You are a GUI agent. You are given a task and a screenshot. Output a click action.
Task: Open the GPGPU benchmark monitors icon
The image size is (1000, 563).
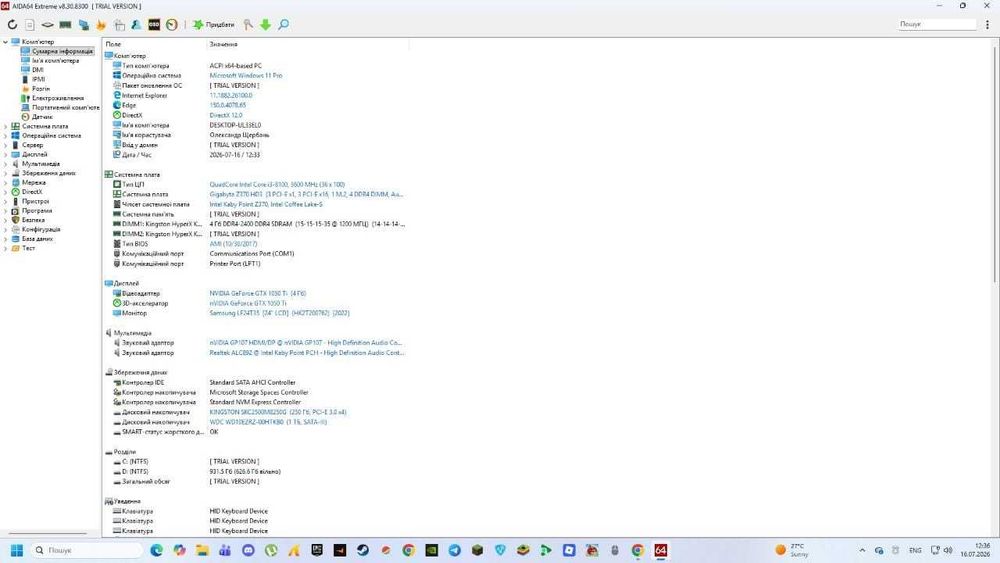tap(84, 24)
